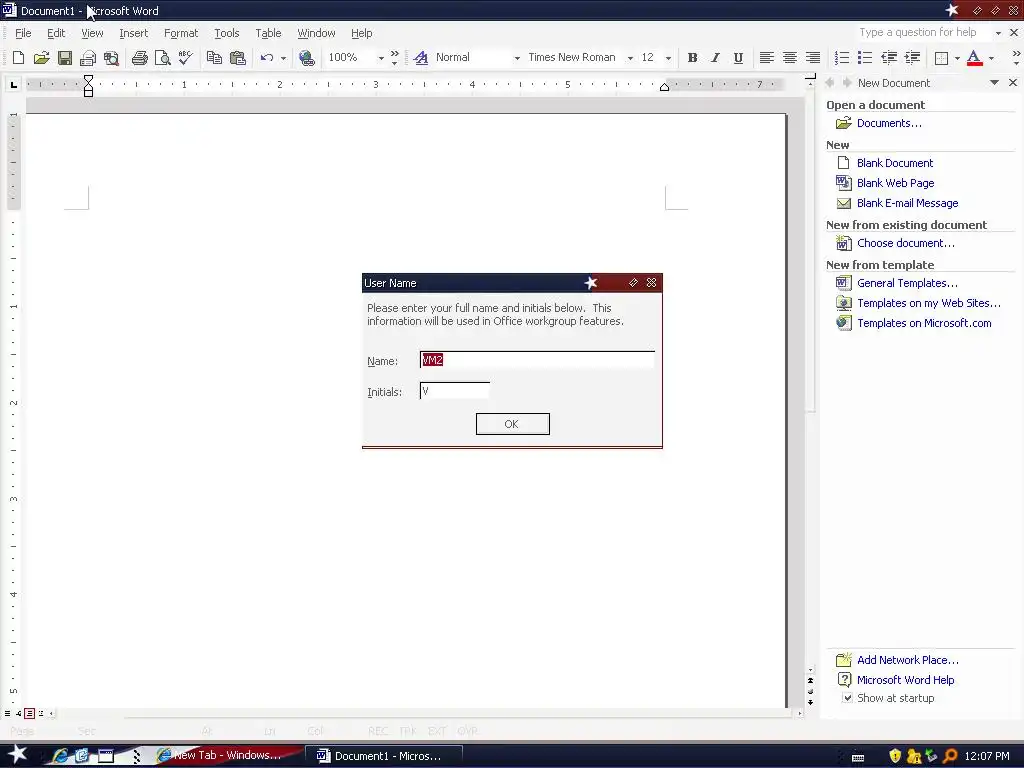Toggle Bold formatting
Viewport: 1024px width, 768px height.
coord(692,57)
